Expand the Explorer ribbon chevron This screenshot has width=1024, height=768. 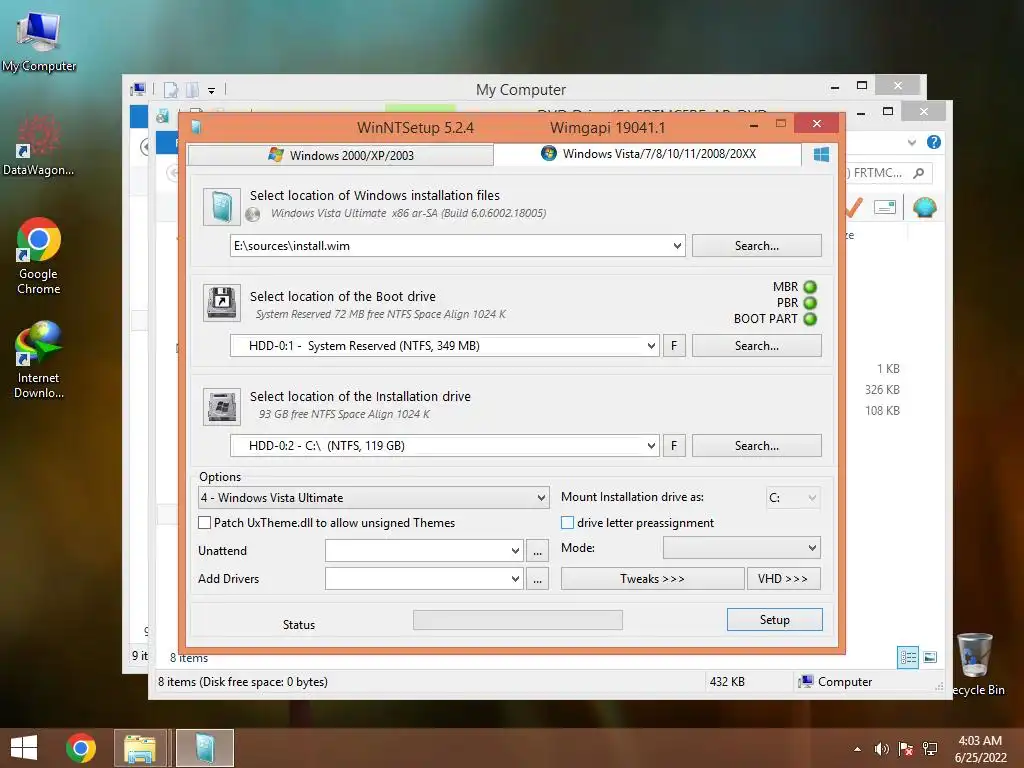pyautogui.click(x=912, y=142)
